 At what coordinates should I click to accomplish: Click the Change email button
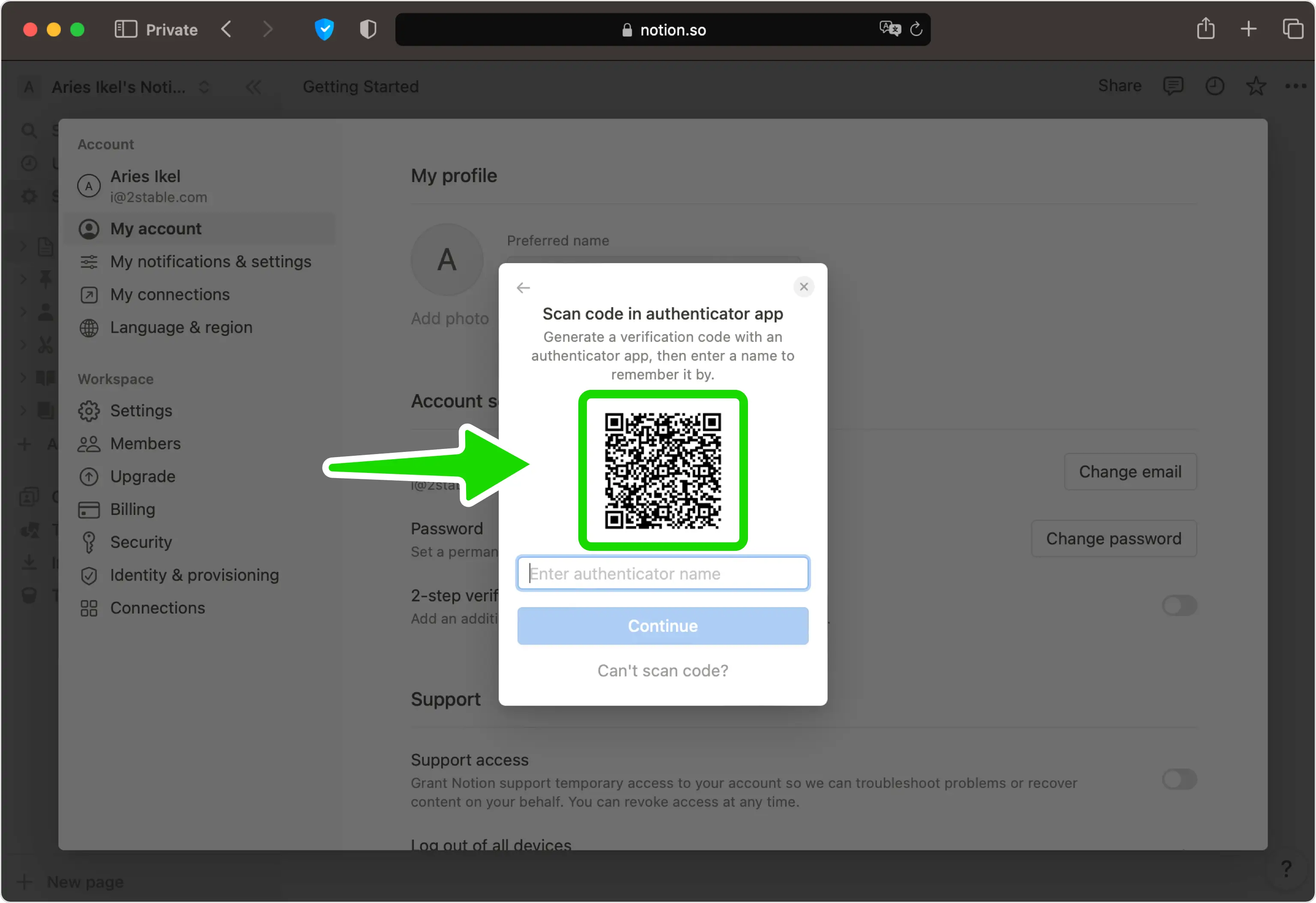[x=1130, y=472]
